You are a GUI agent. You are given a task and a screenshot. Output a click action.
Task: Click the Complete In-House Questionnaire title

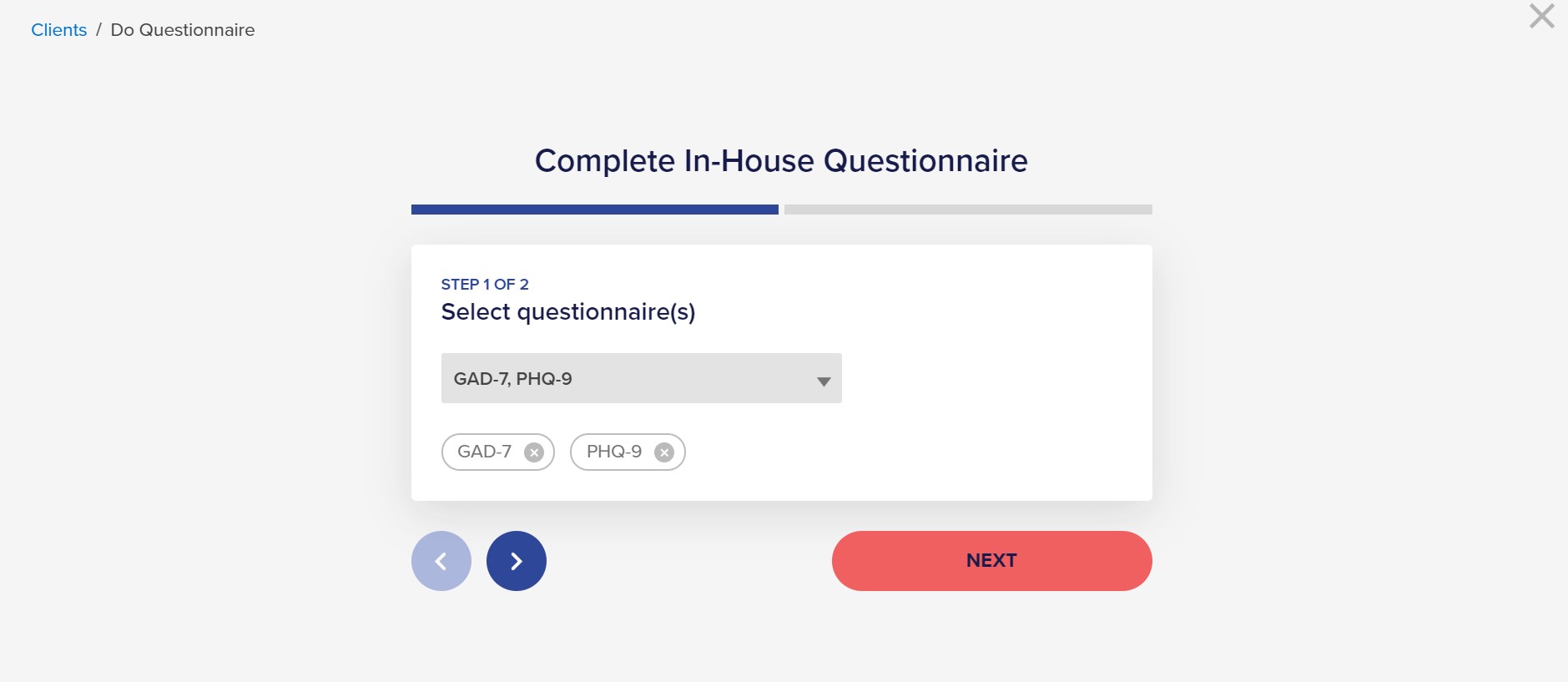pos(781,160)
